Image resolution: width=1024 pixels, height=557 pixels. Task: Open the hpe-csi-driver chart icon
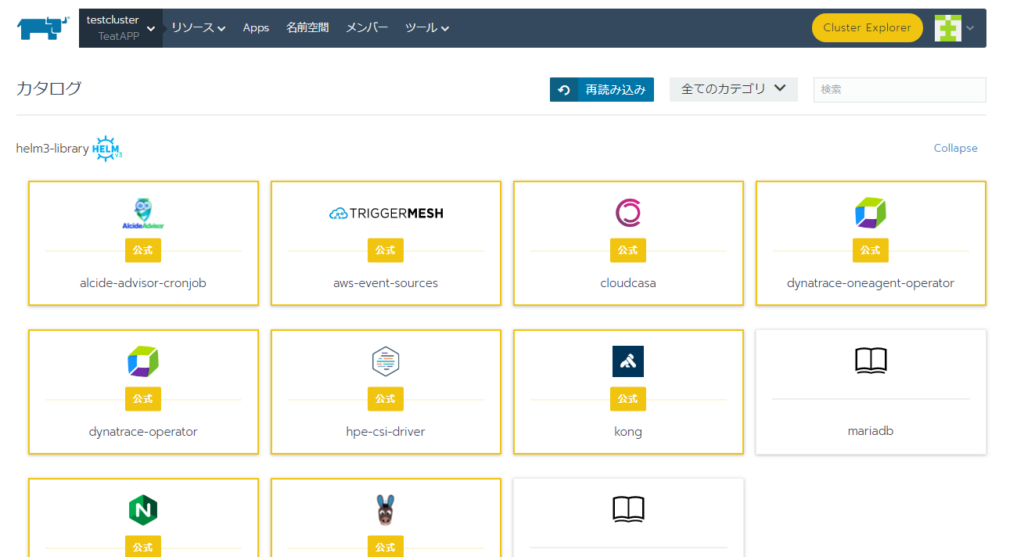tap(386, 361)
